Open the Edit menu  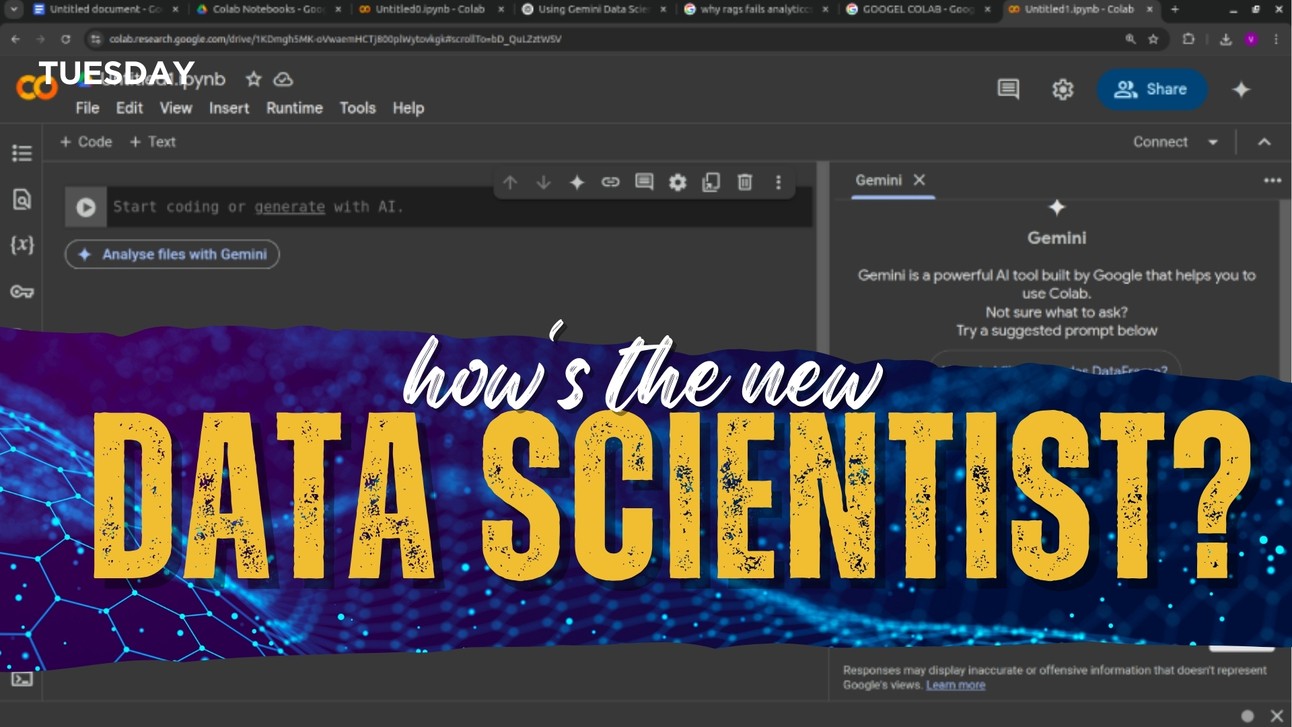(129, 108)
